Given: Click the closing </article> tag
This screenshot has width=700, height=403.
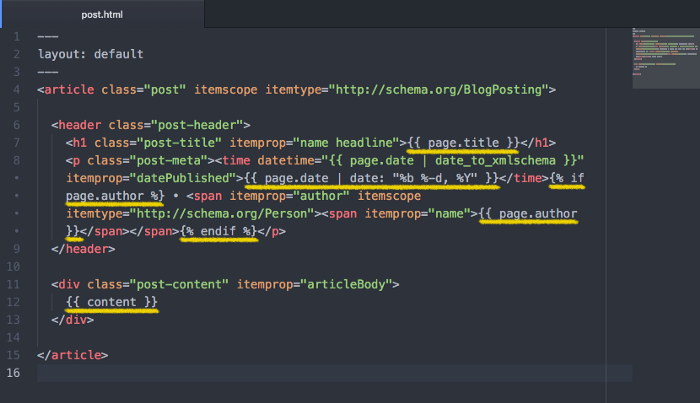Looking at the screenshot, I should [72, 355].
